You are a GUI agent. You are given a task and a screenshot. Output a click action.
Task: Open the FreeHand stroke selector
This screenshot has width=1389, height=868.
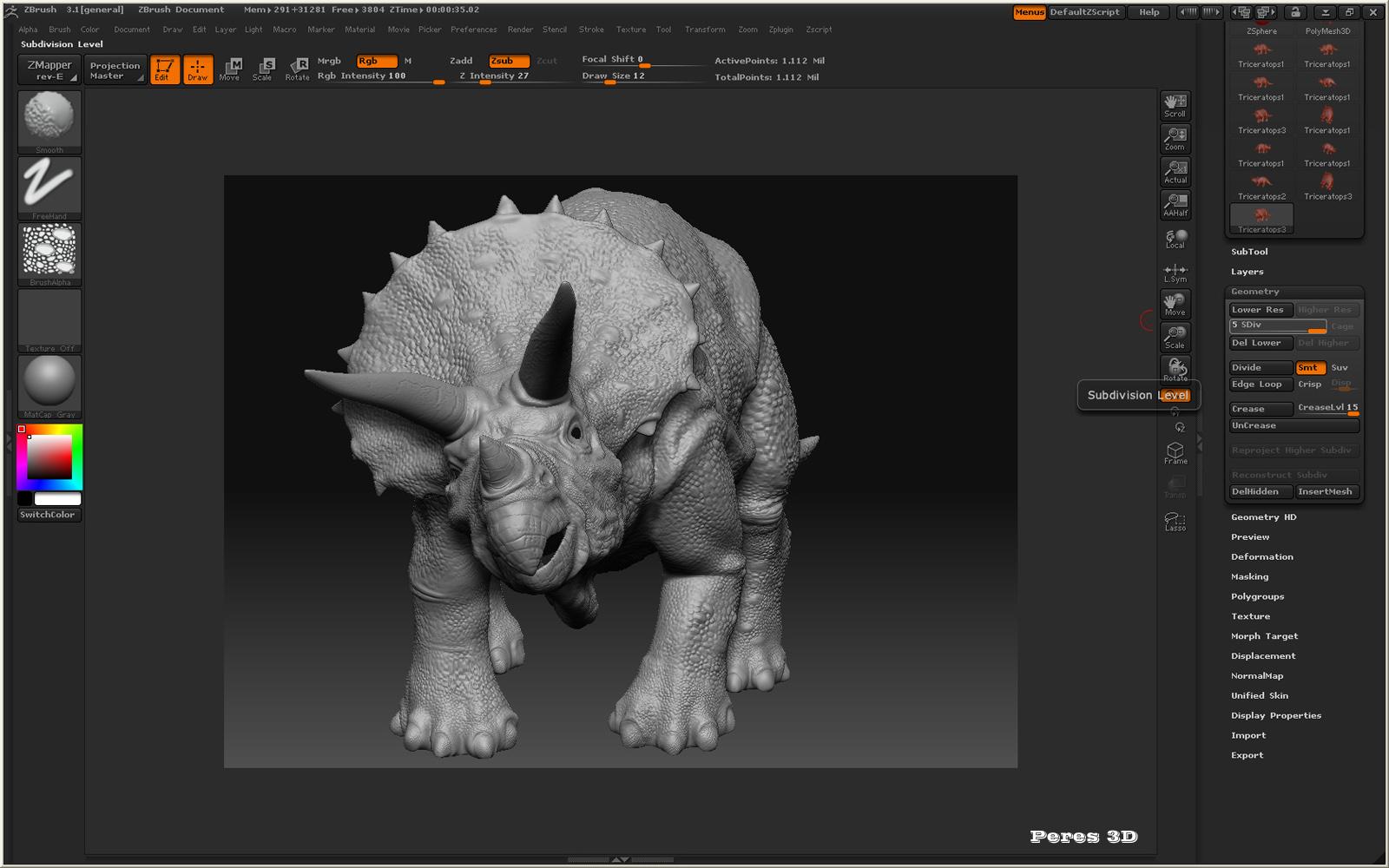pyautogui.click(x=49, y=188)
